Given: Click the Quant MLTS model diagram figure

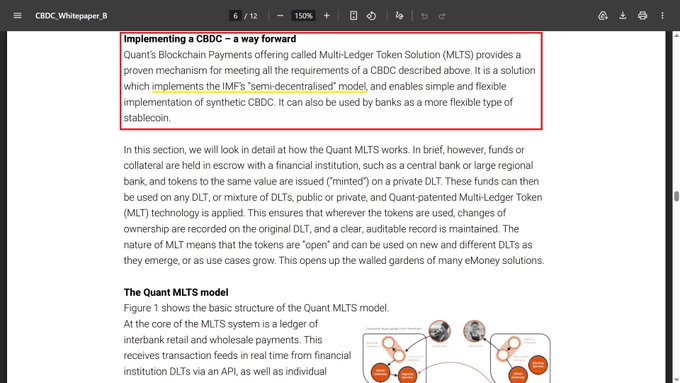Looking at the screenshot, I should tap(457, 351).
